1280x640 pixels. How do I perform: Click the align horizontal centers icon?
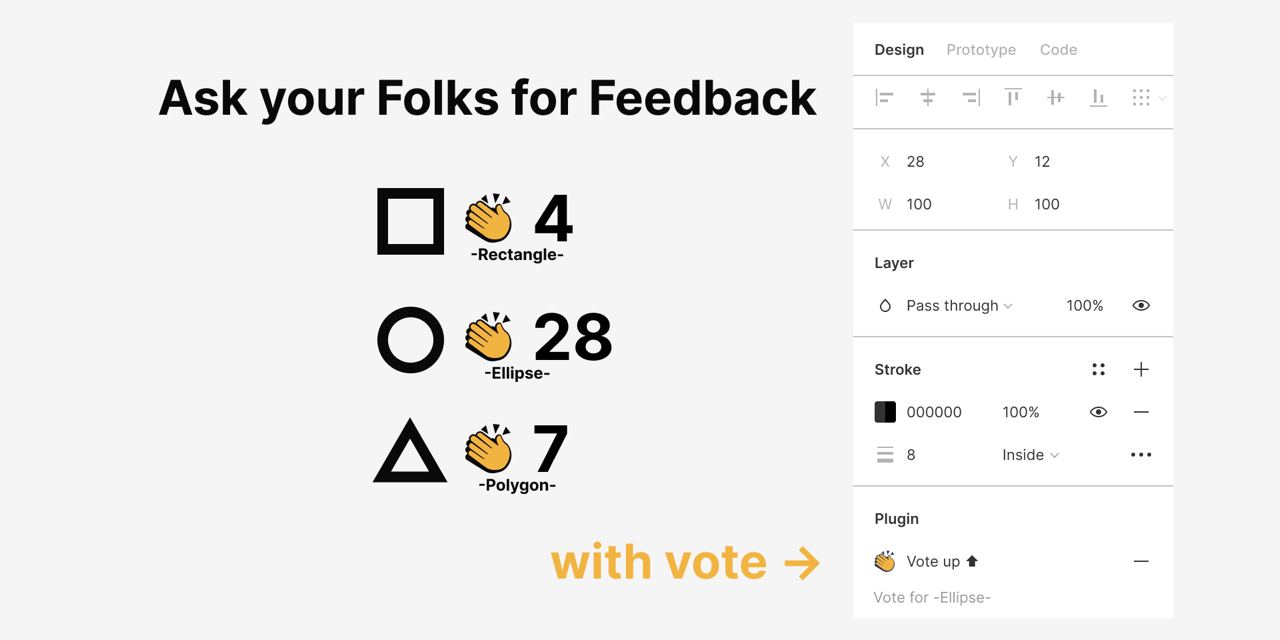928,97
